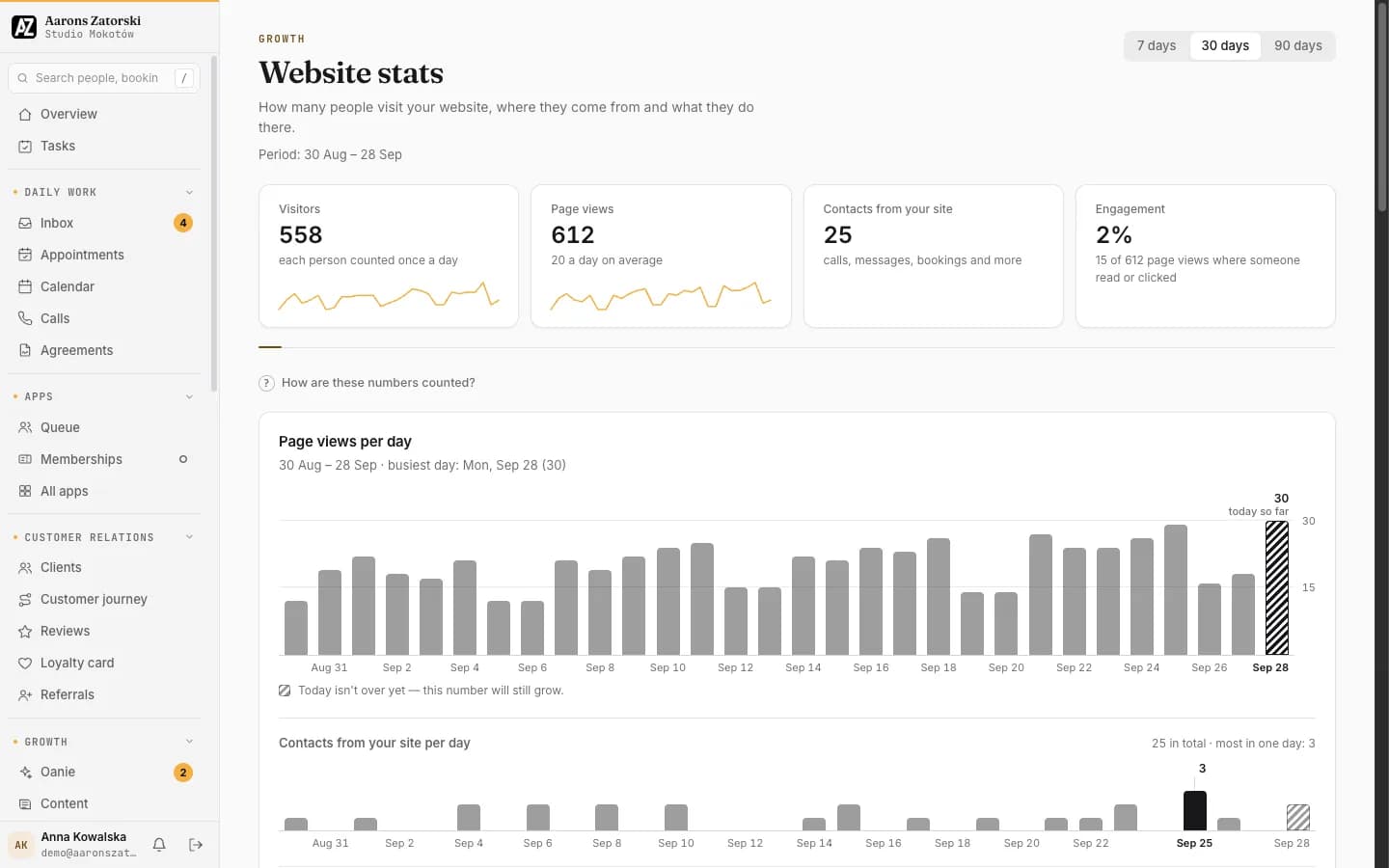1389x868 pixels.
Task: Collapse the Apps section chevron
Action: 189,396
